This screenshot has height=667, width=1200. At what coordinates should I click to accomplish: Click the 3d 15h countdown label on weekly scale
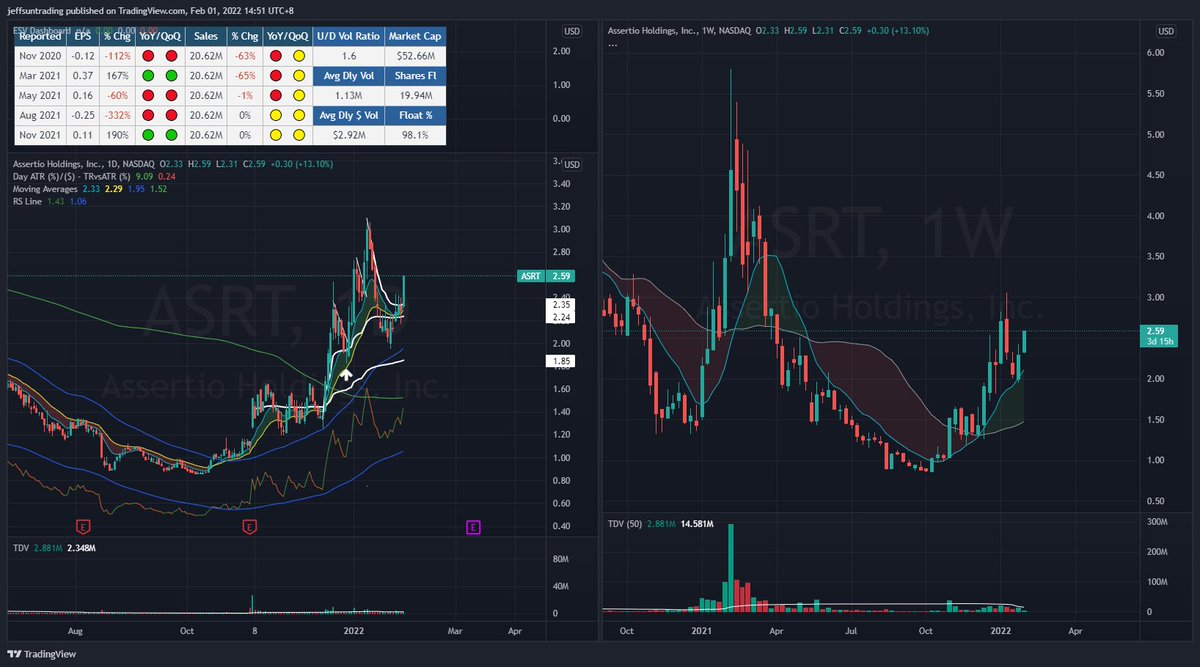[1158, 341]
